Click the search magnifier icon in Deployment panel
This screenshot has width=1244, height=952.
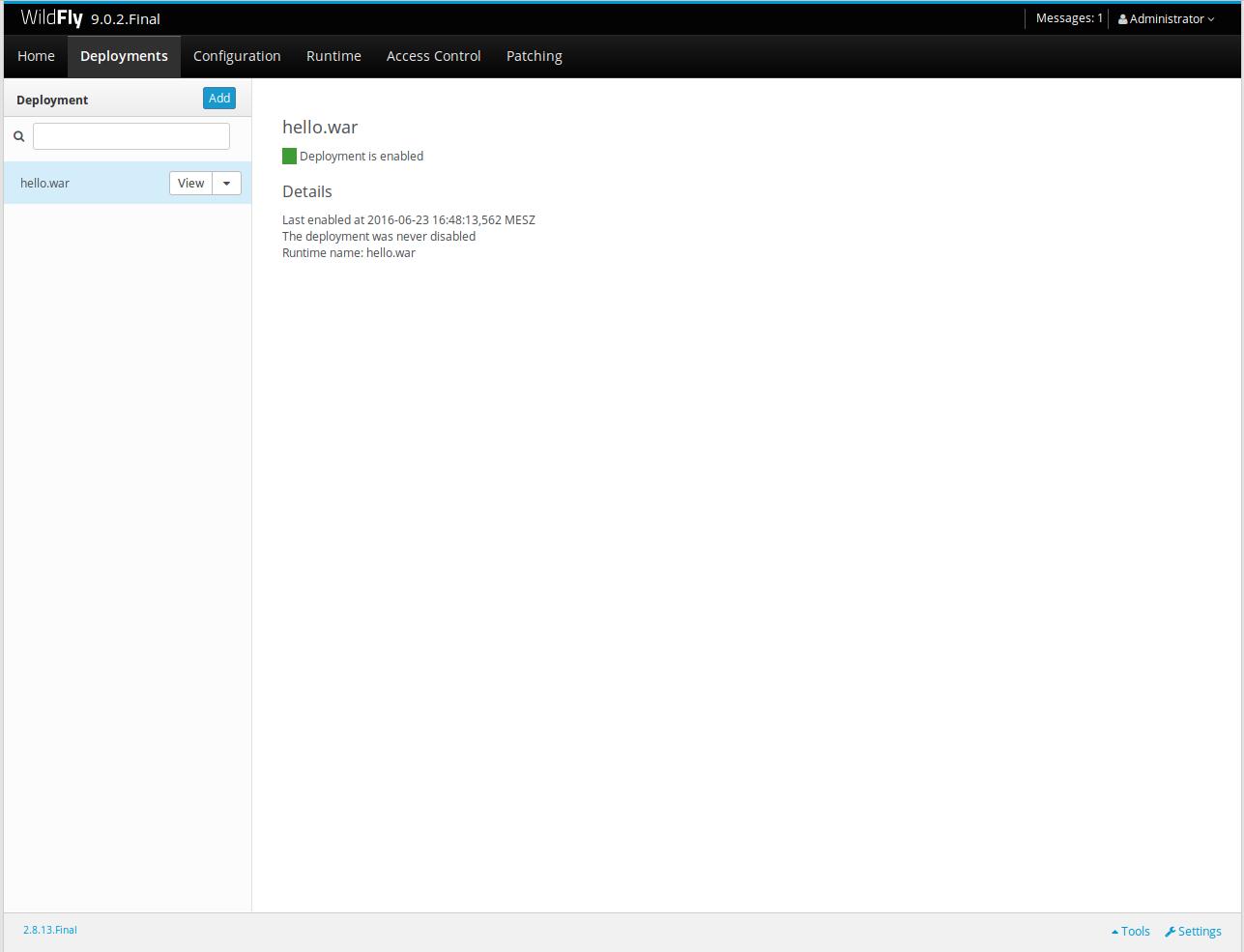pyautogui.click(x=18, y=136)
